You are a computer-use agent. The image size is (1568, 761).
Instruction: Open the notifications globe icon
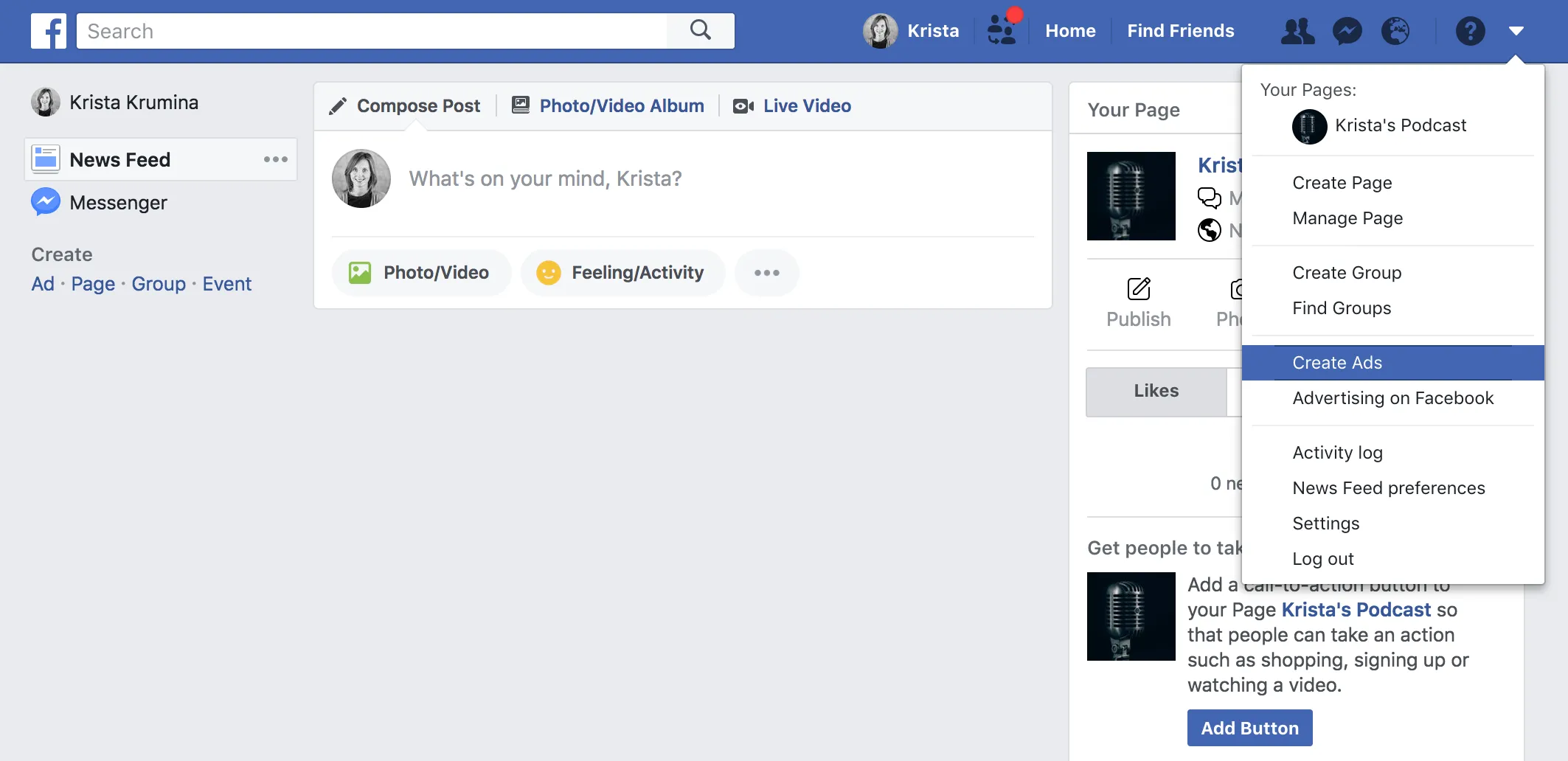[x=1395, y=31]
